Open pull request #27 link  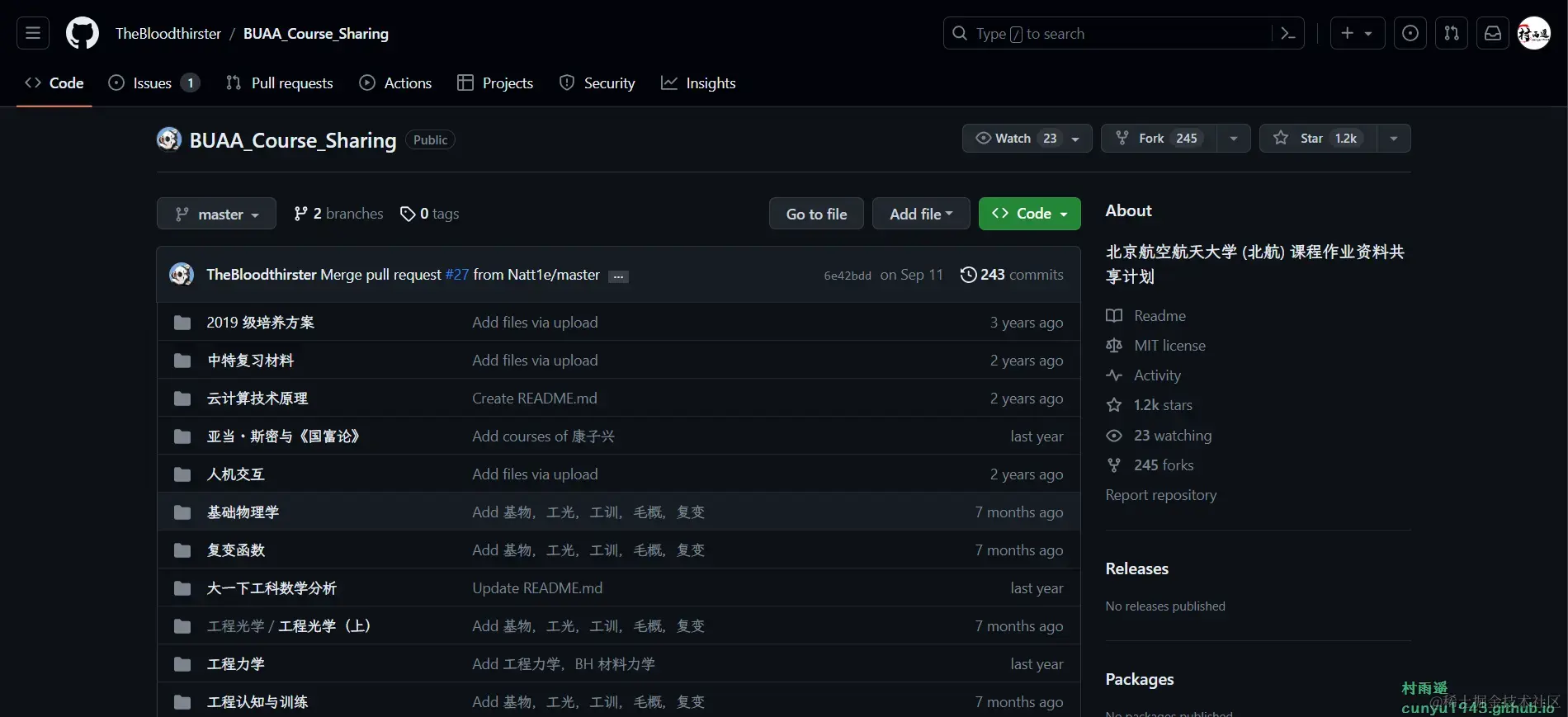pyautogui.click(x=457, y=275)
